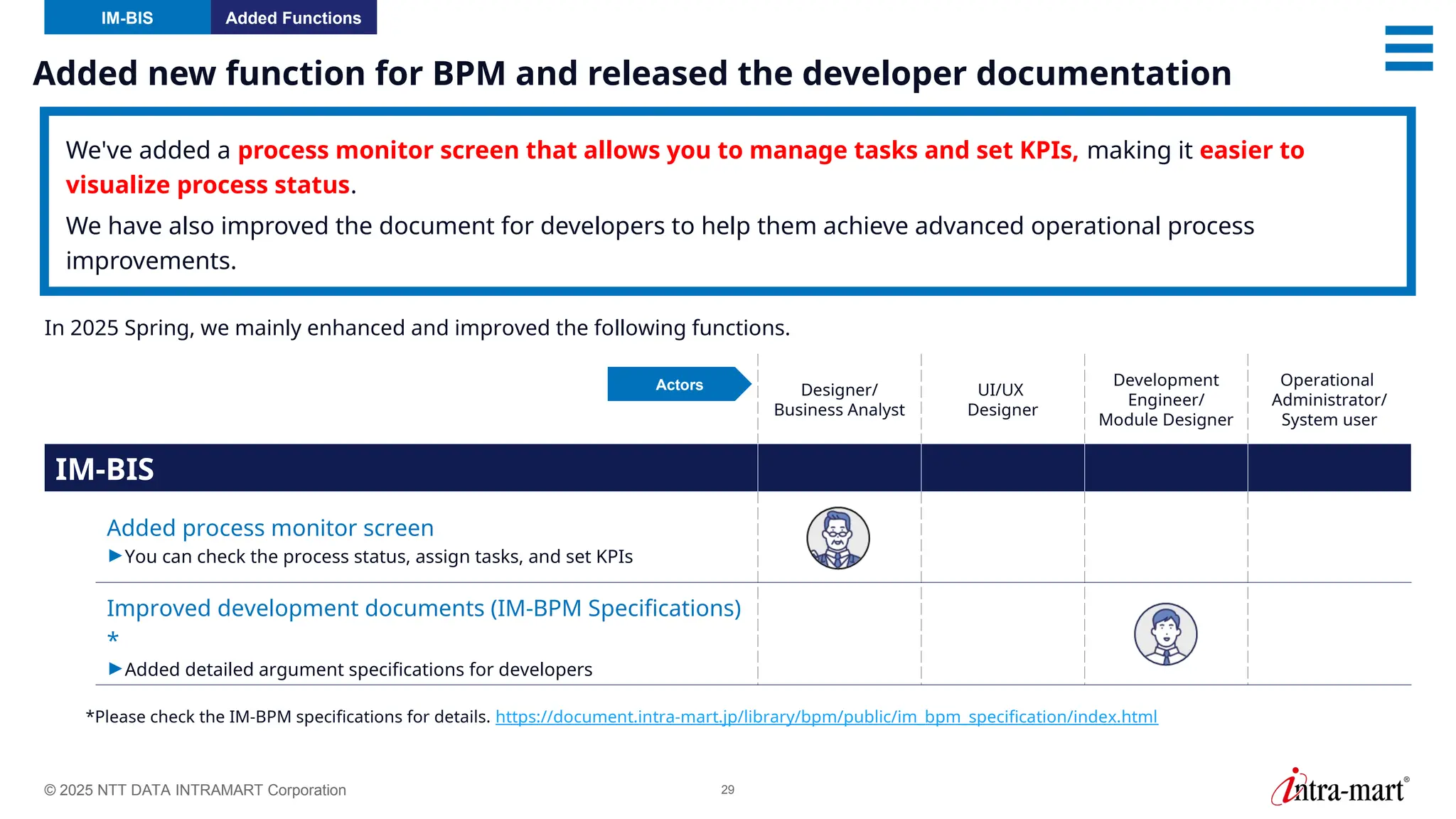Image resolution: width=1456 pixels, height=819 pixels.
Task: Click the arrow bullet before 'Added detailed argument'
Action: 115,669
